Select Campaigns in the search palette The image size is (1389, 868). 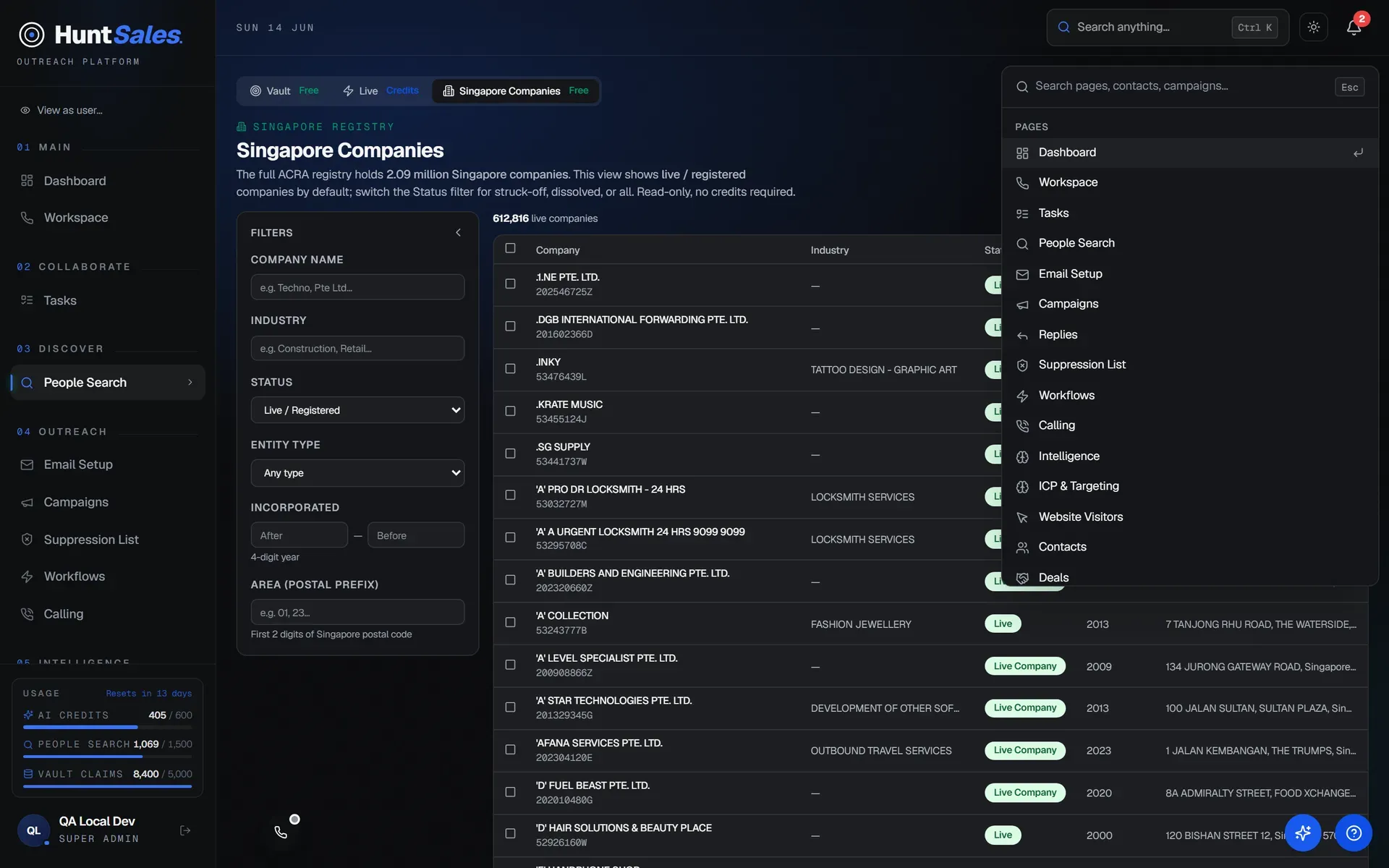point(1190,304)
